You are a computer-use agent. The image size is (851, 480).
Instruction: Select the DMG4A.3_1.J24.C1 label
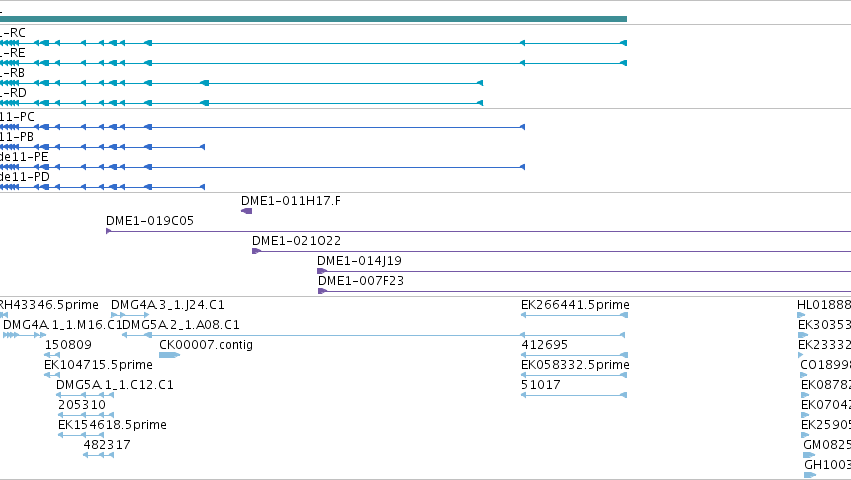tap(168, 305)
